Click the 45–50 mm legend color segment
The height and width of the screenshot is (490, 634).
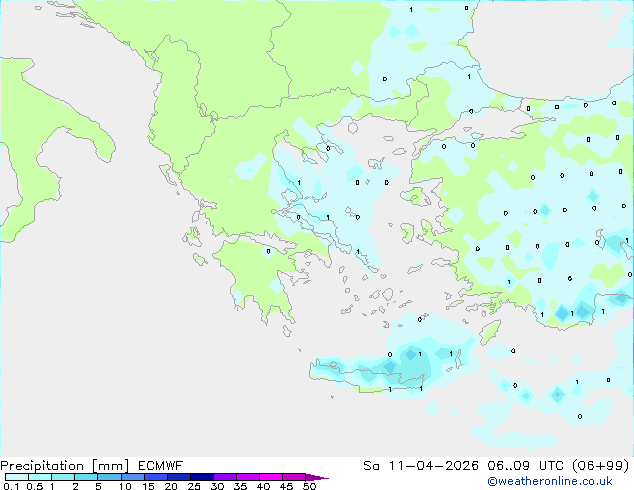294,477
